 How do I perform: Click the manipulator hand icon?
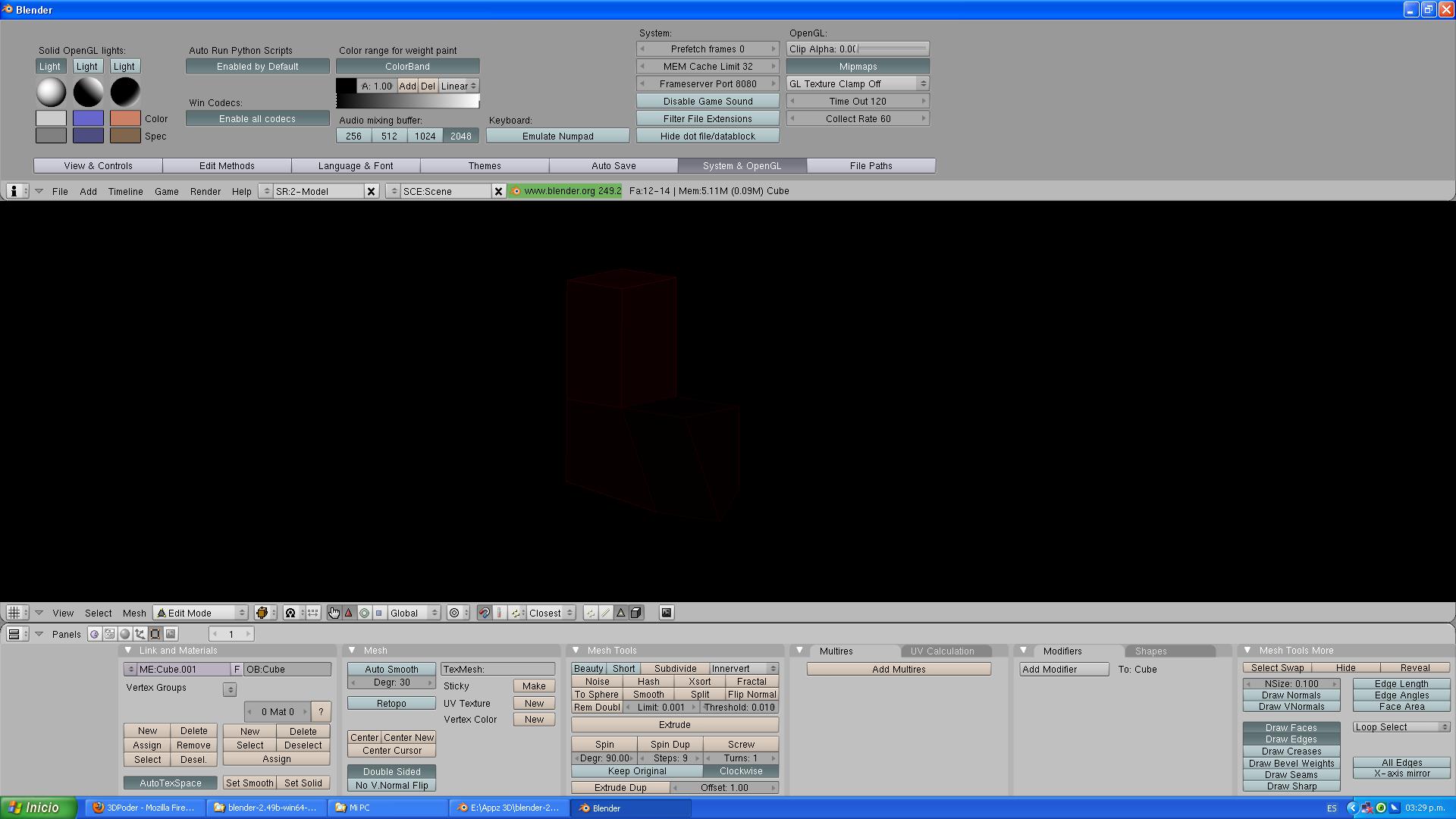point(334,613)
